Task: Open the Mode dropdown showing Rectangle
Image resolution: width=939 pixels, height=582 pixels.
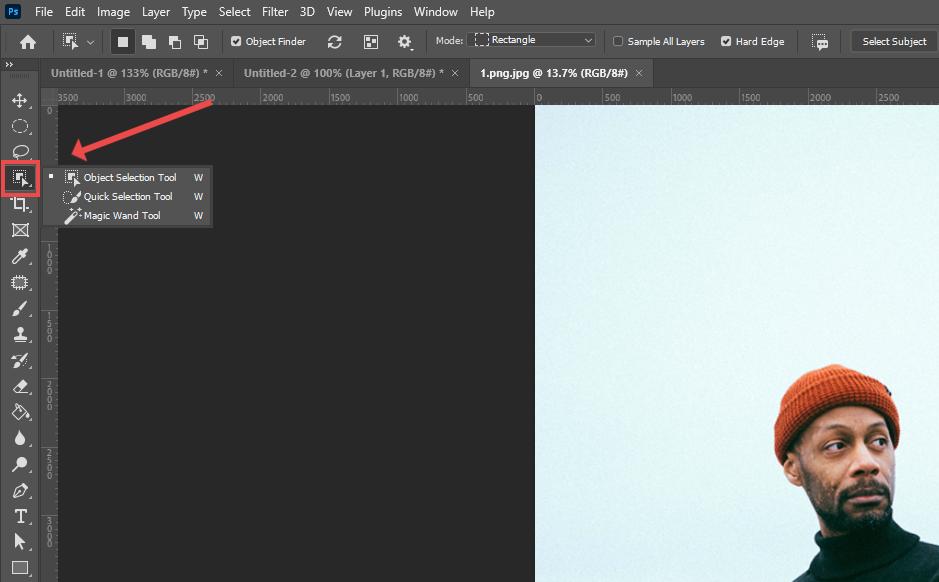Action: pos(531,40)
